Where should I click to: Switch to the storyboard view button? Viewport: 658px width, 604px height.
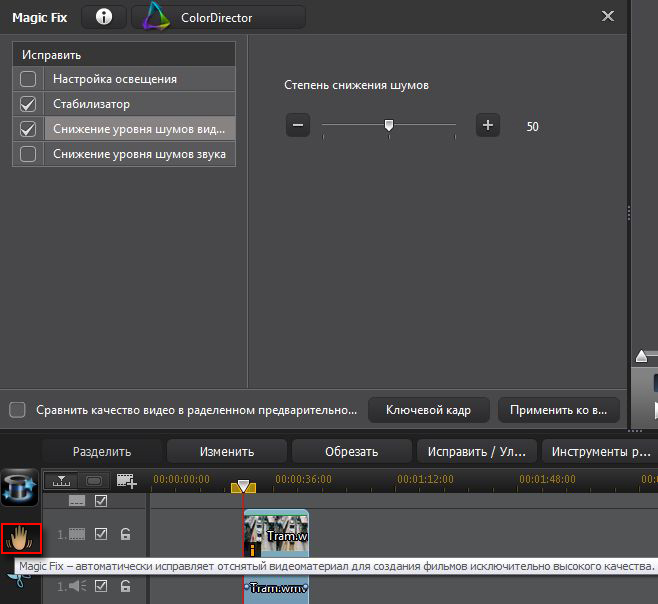click(x=93, y=481)
